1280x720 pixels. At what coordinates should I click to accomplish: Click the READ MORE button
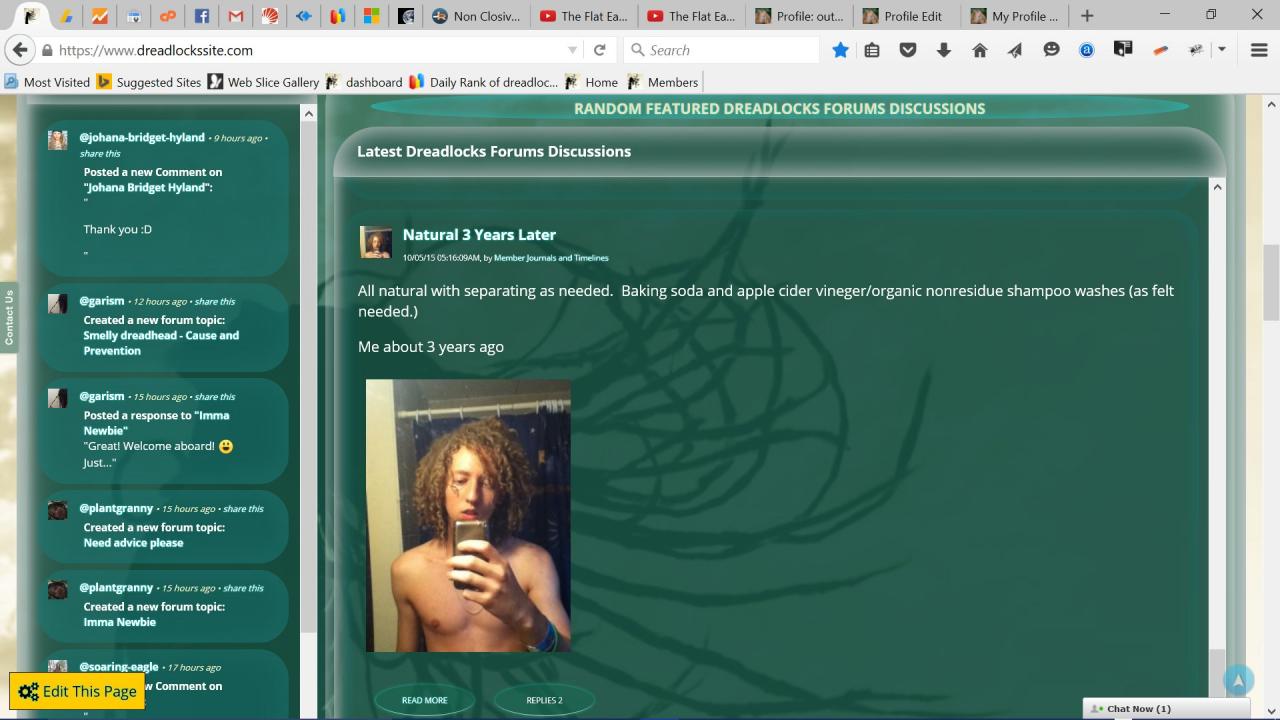point(425,700)
